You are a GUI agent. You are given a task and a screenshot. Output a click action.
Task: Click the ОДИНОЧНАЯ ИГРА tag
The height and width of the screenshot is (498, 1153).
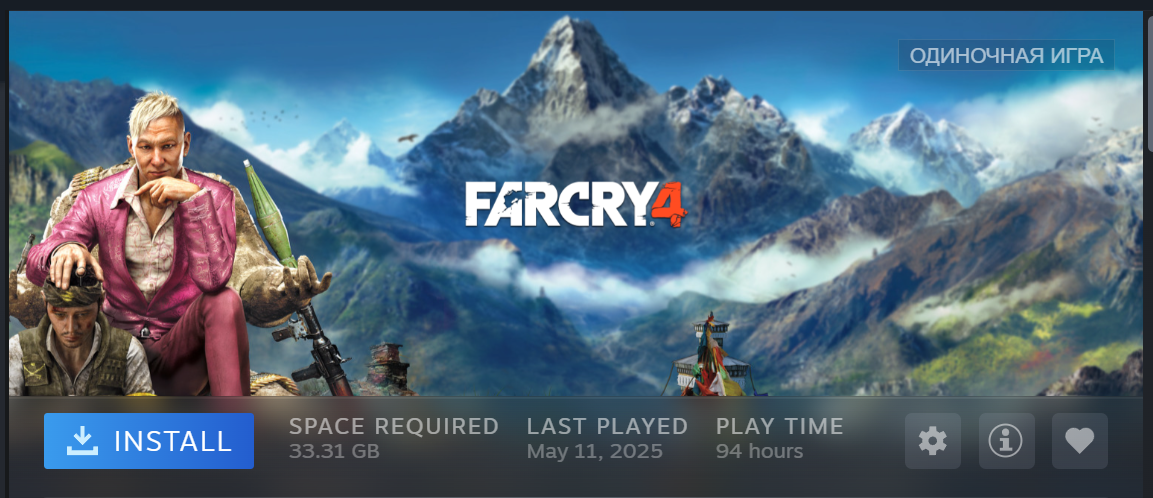pyautogui.click(x=1006, y=55)
